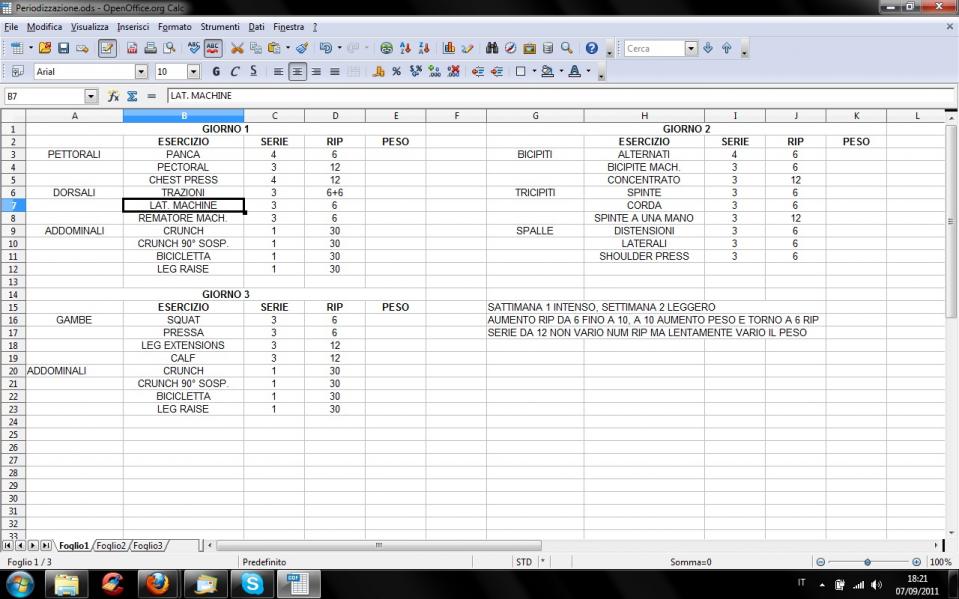The height and width of the screenshot is (599, 959).
Task: Sort ascending with the A-Z icon
Action: (x=405, y=48)
